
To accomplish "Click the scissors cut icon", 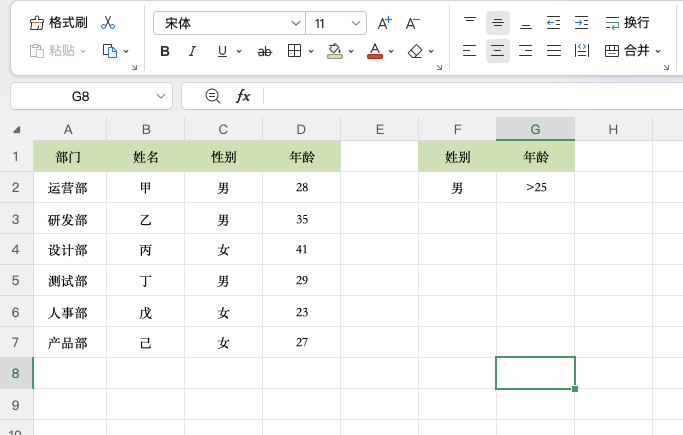I will 108,23.
